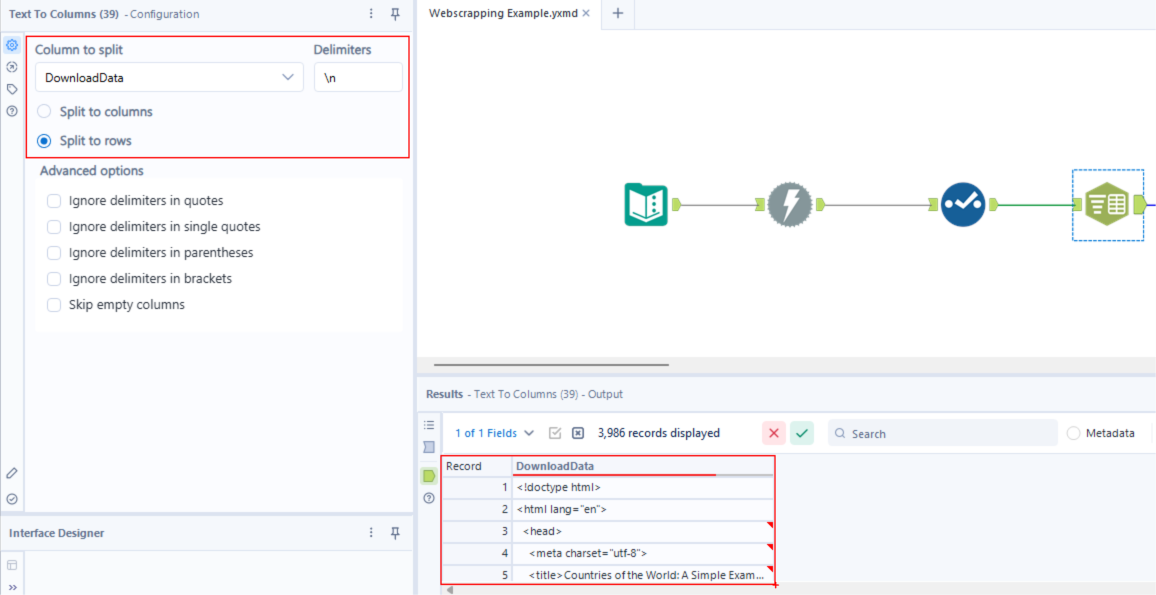Select Split to columns radio button
The image size is (1156, 595).
point(44,112)
